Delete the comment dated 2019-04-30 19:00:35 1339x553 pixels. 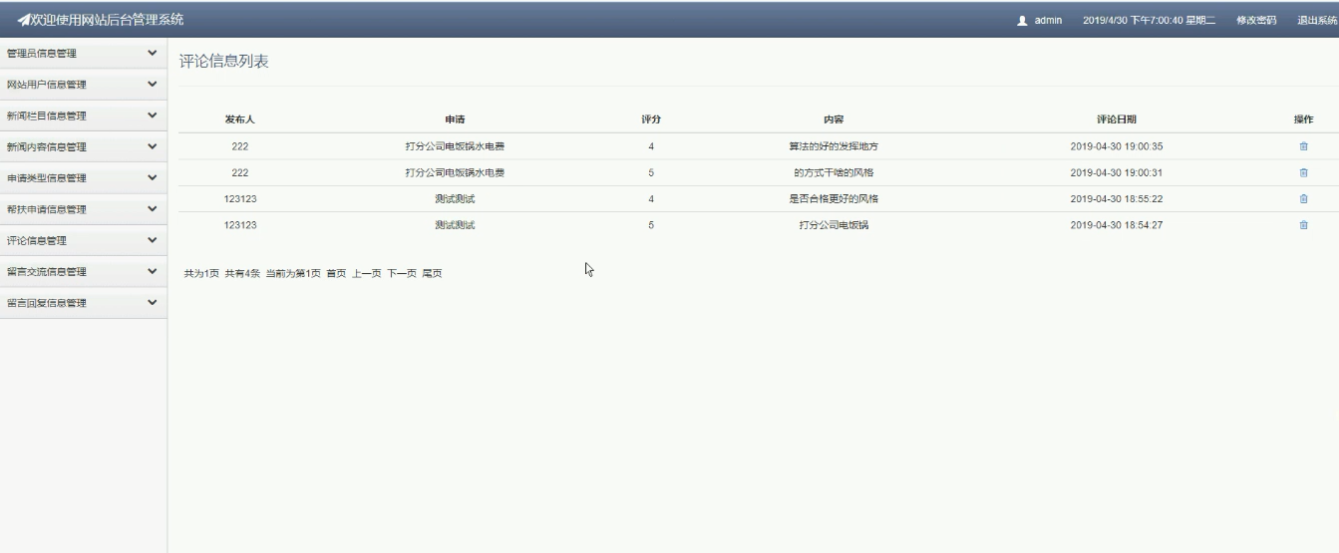[1303, 147]
